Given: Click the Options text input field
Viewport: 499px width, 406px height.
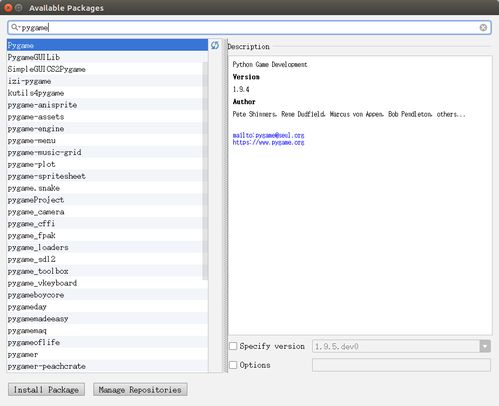Looking at the screenshot, I should pos(401,365).
